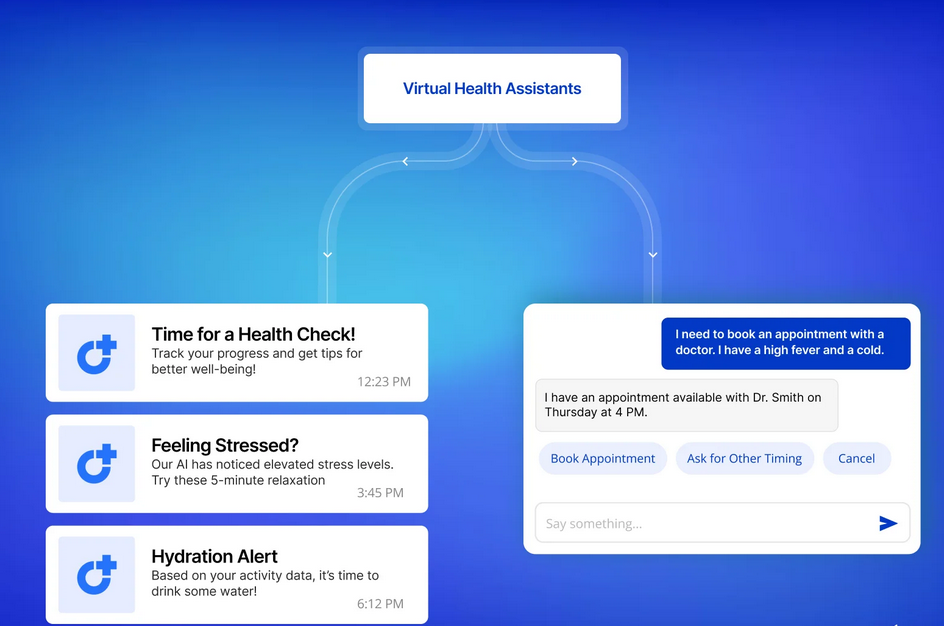Open the Hydration Alert notification title
Image resolution: width=944 pixels, height=626 pixels.
point(214,556)
